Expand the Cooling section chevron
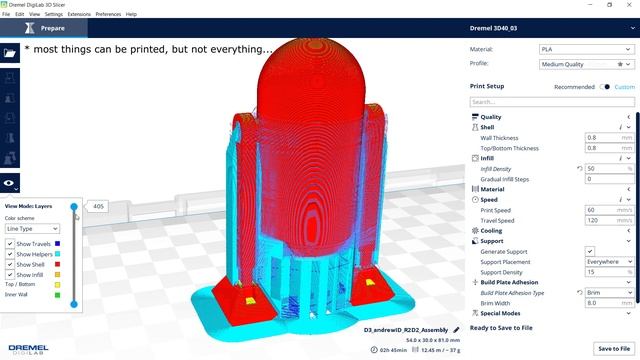Viewport: 640px width, 360px height. [x=629, y=231]
